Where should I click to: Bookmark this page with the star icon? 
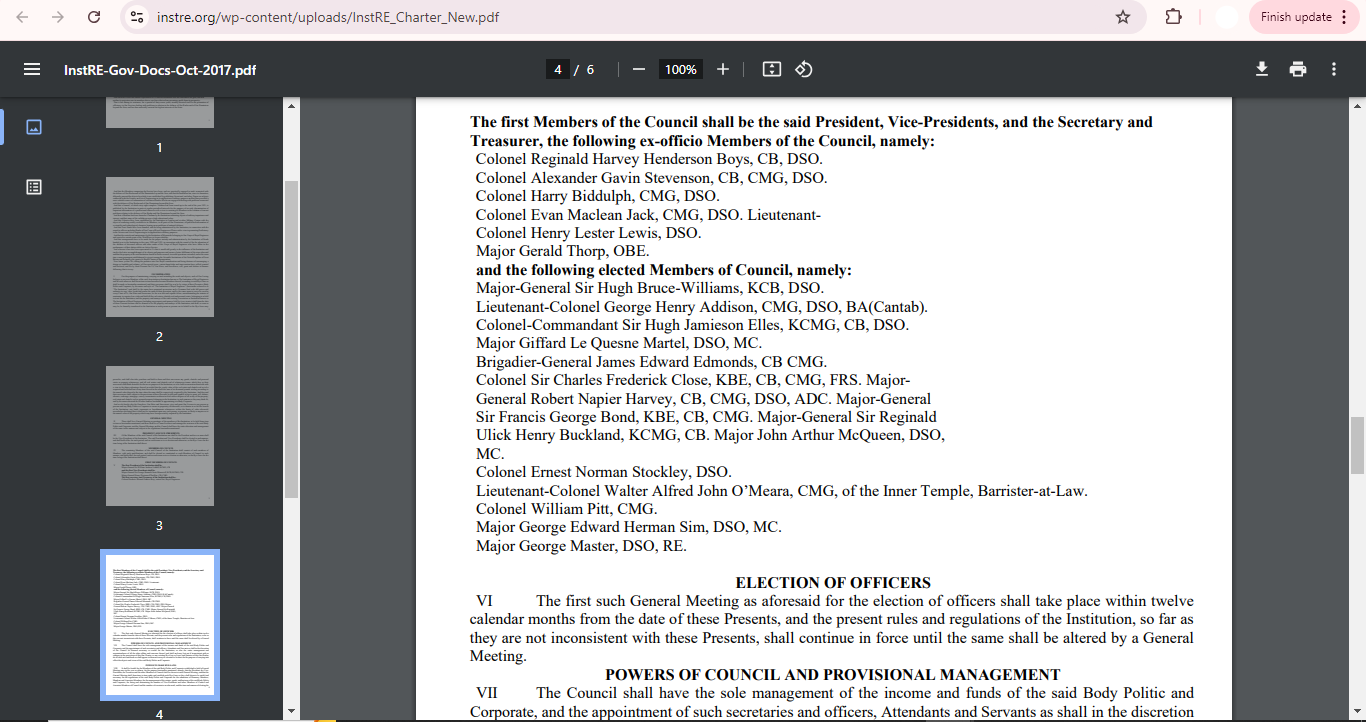click(1123, 17)
